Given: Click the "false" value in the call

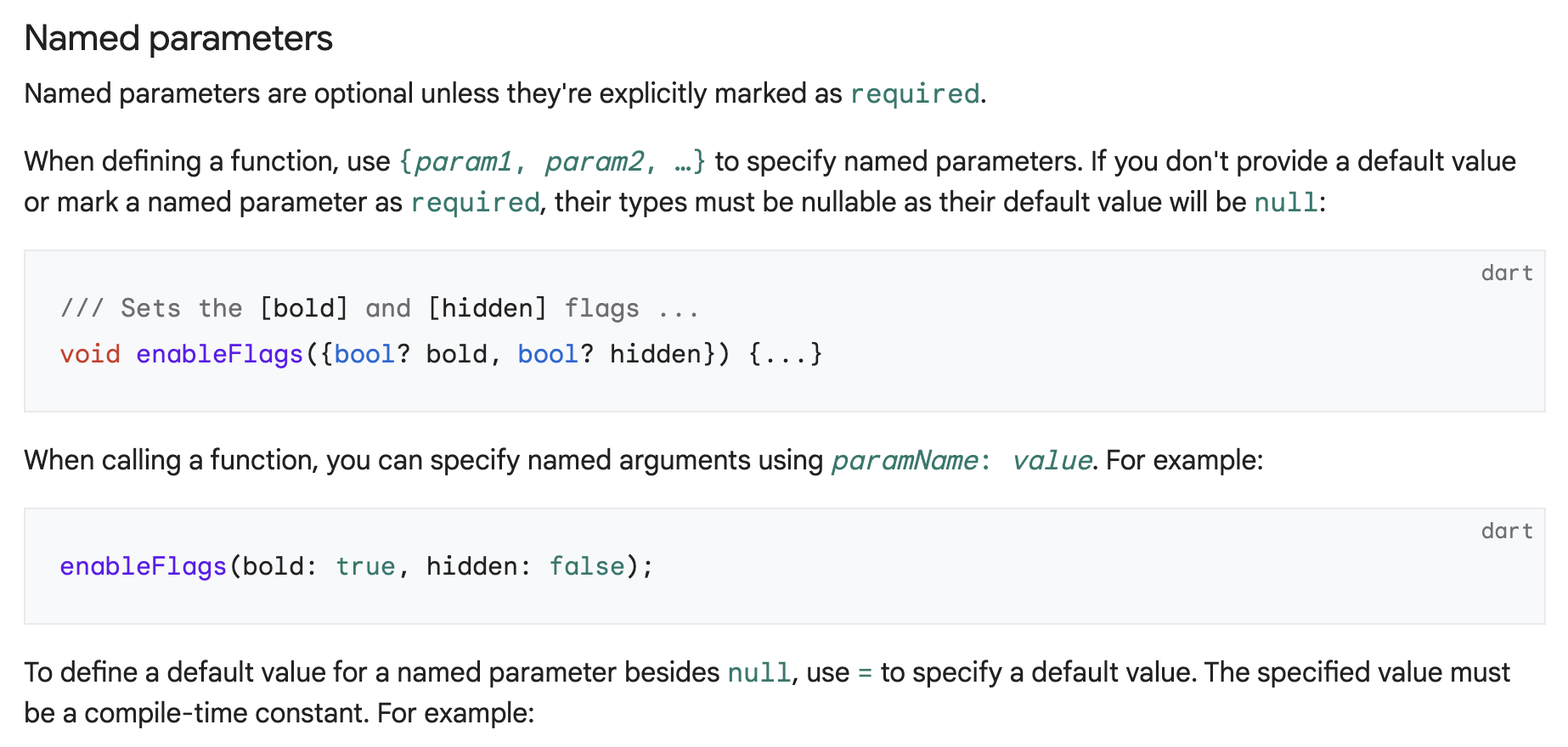Looking at the screenshot, I should pyautogui.click(x=587, y=566).
